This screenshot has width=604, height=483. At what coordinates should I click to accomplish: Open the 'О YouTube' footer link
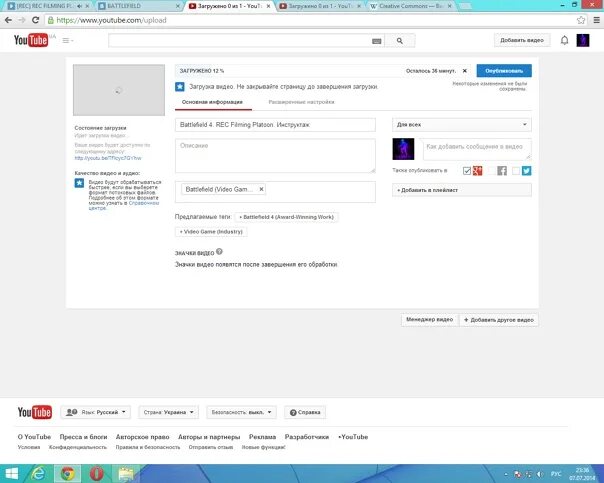[34, 437]
